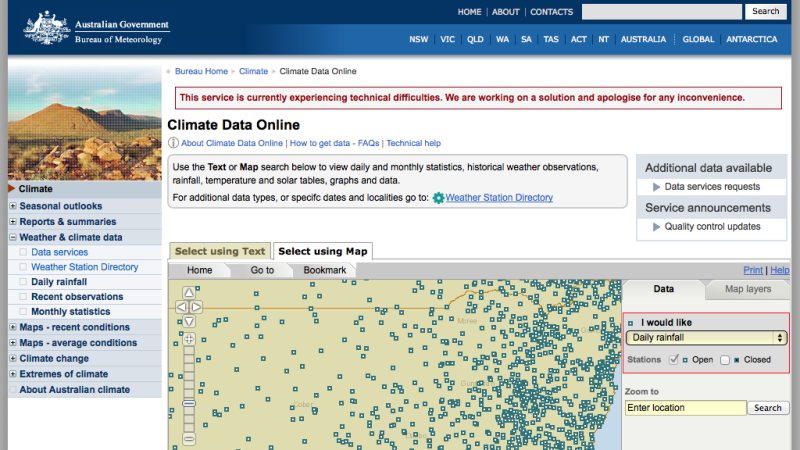Screen dimensions: 800x450
Task: Expand Maps - recent conditions section
Action: click(13, 327)
